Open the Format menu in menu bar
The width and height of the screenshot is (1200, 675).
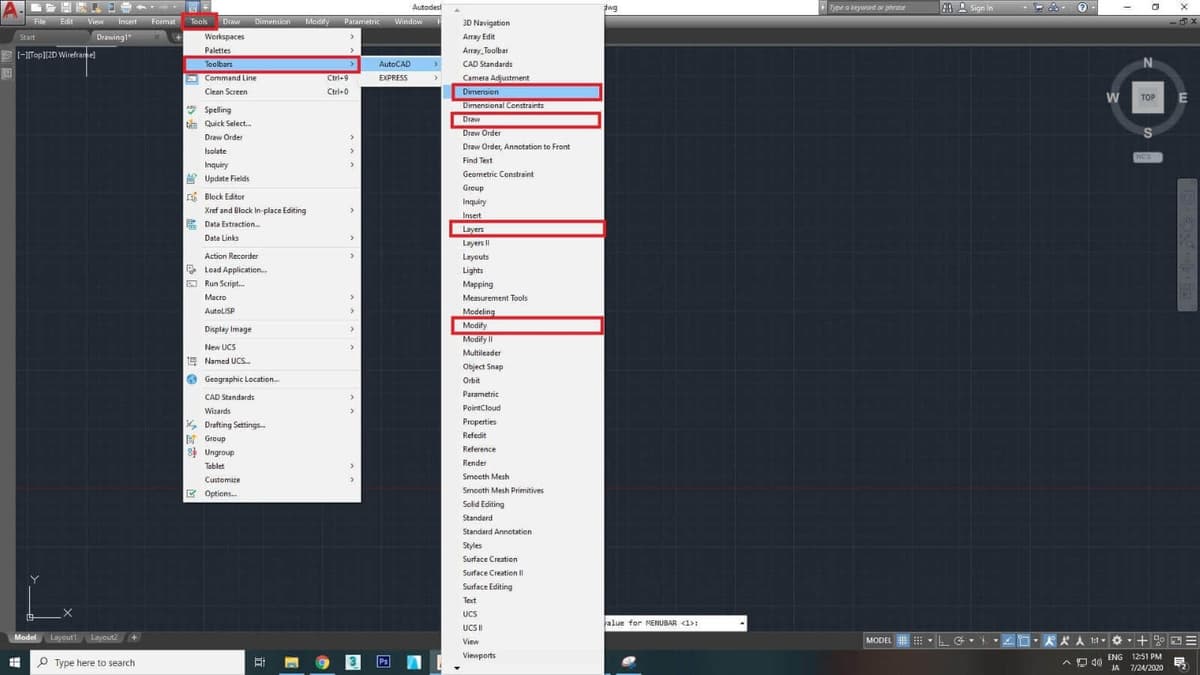click(x=163, y=21)
